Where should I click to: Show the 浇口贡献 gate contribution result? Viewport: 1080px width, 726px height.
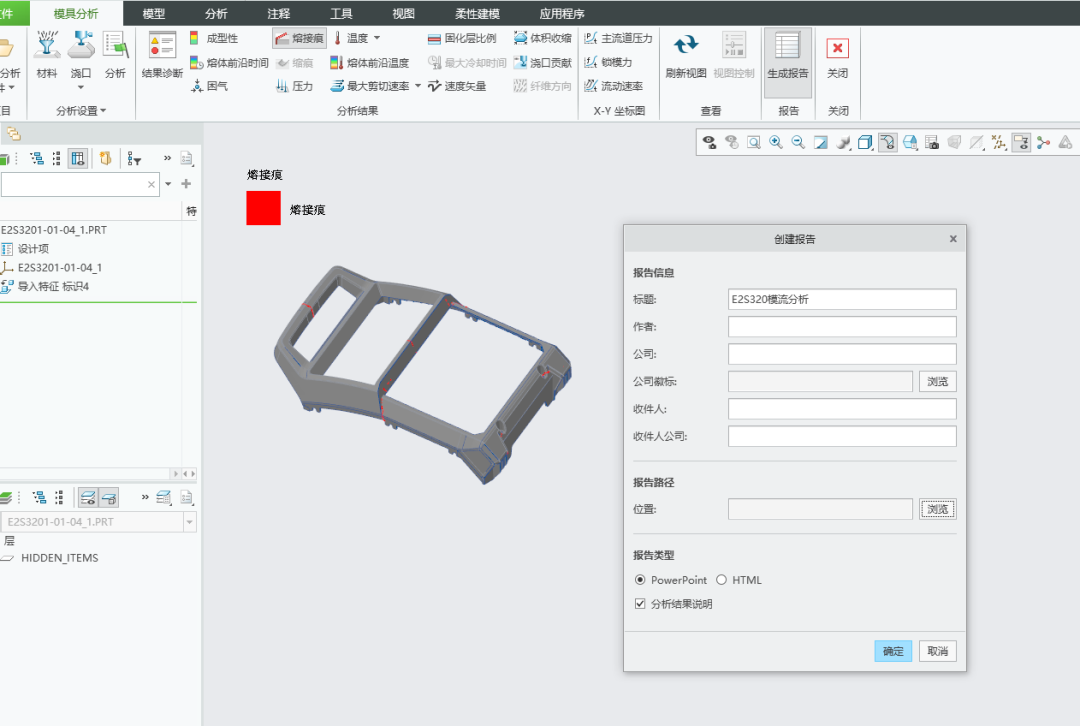543,63
